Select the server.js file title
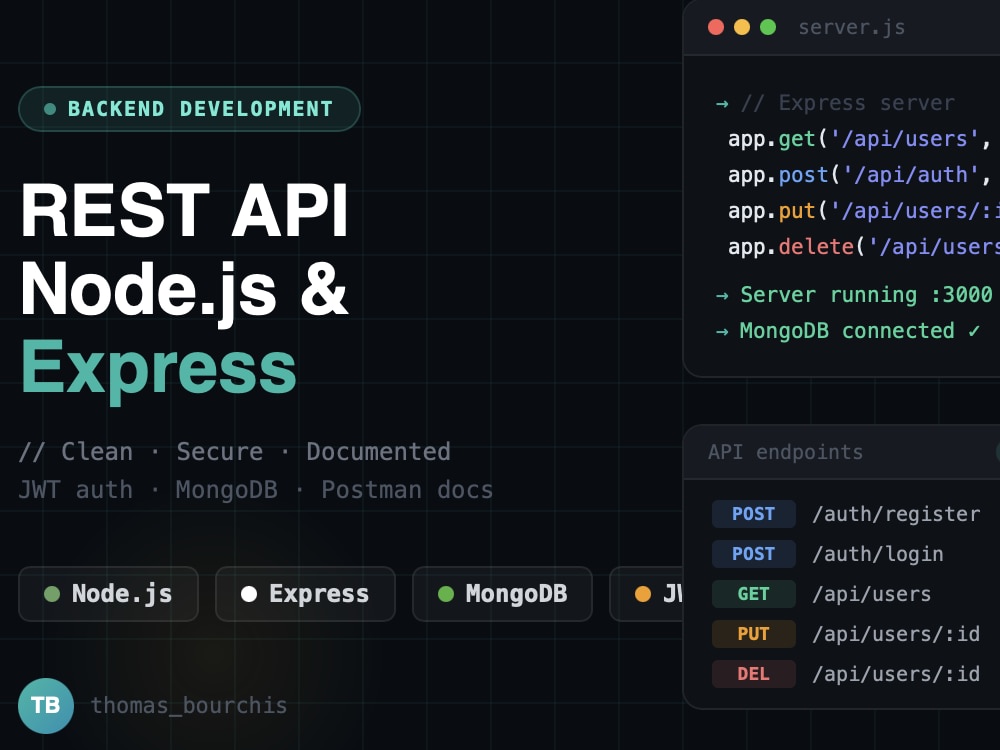 (851, 27)
